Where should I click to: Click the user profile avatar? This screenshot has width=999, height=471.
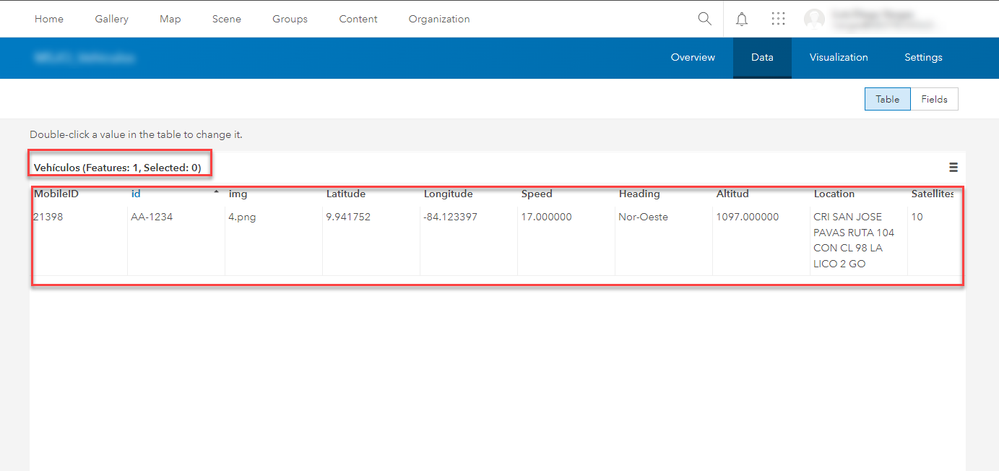814,19
